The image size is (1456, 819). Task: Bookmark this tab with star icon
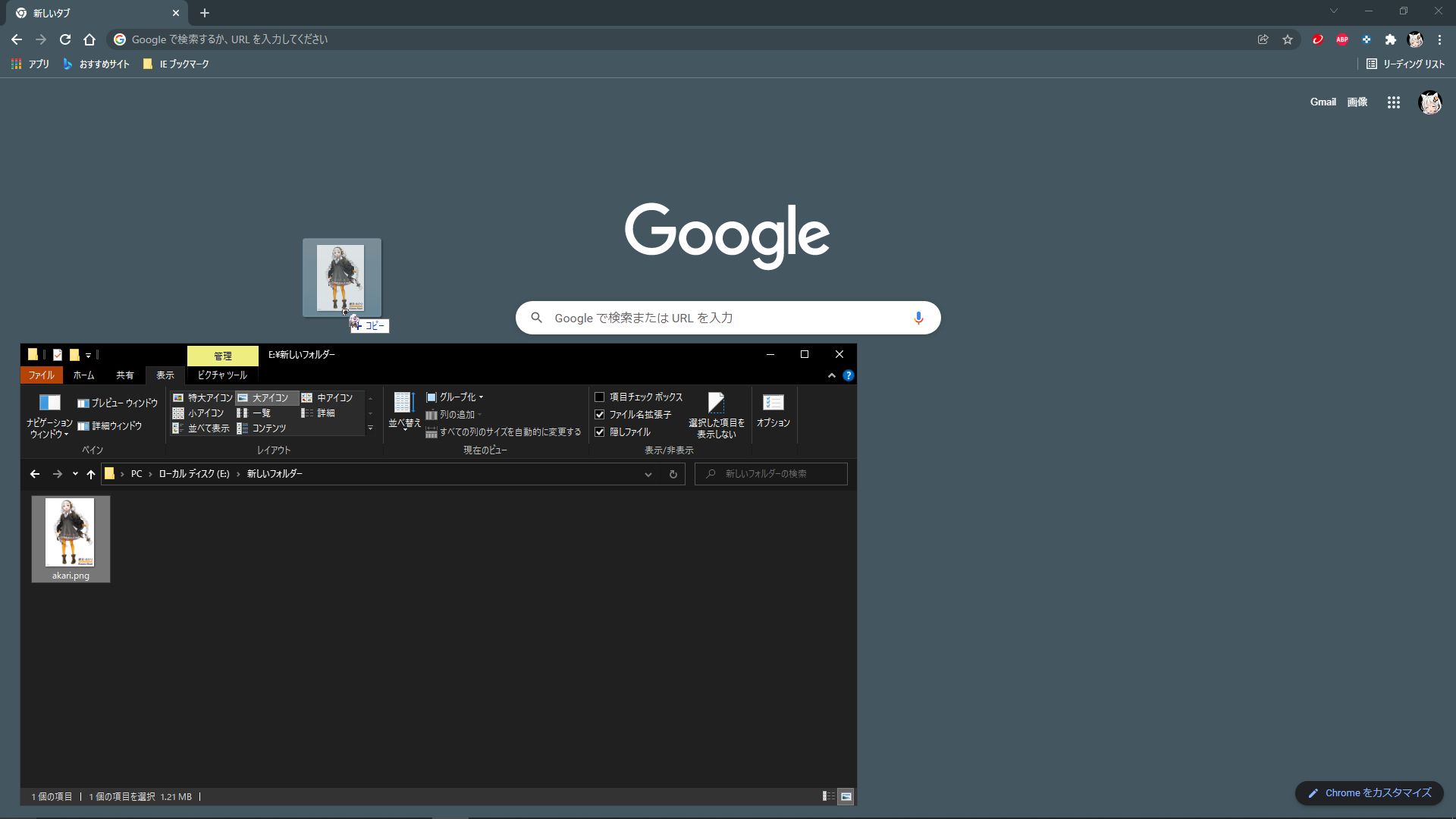point(1288,39)
